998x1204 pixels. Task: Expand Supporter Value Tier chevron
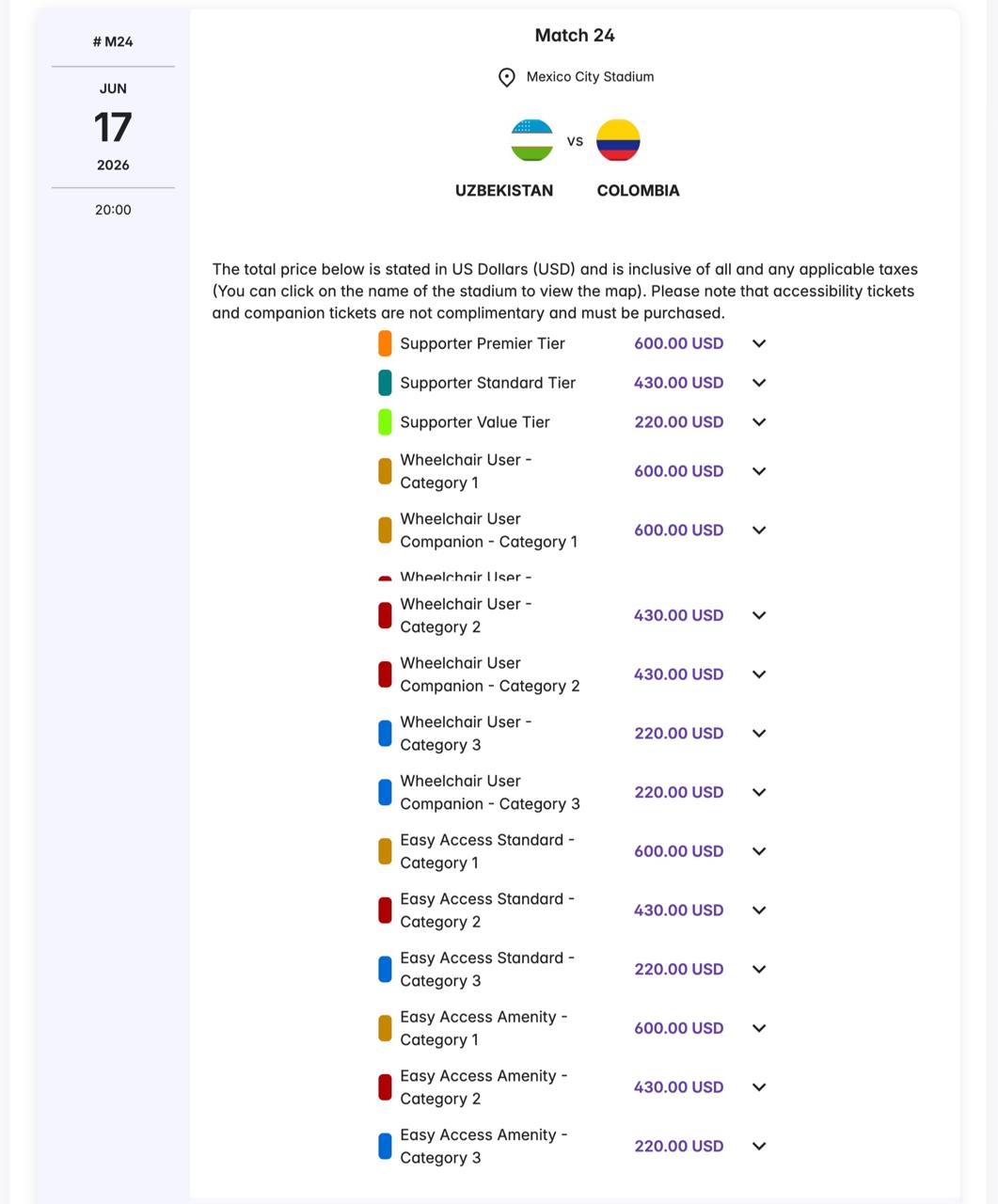pos(759,422)
